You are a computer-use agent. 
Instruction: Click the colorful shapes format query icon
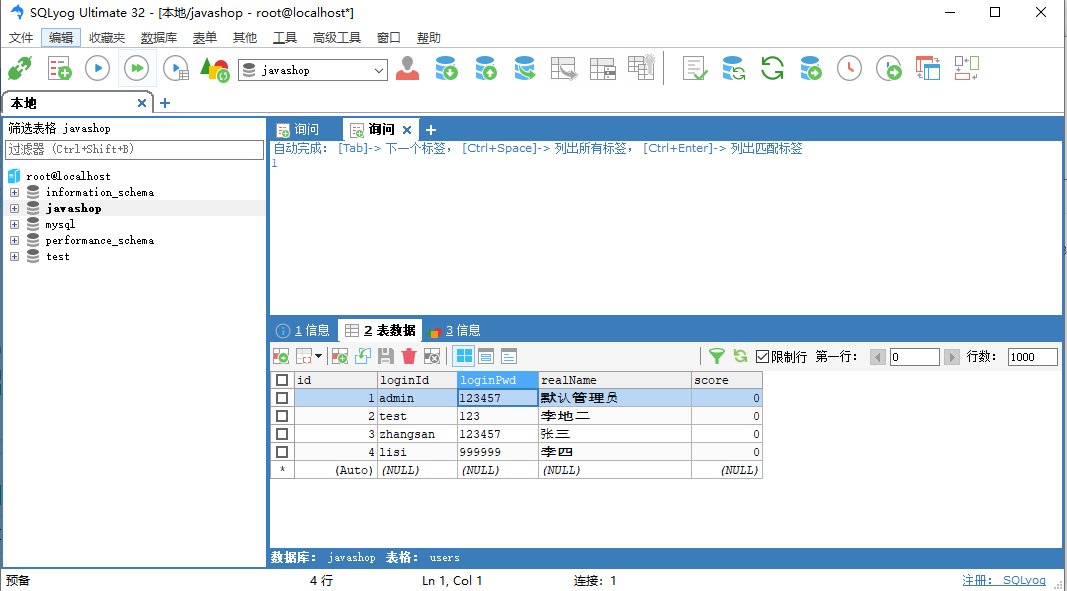coord(214,69)
